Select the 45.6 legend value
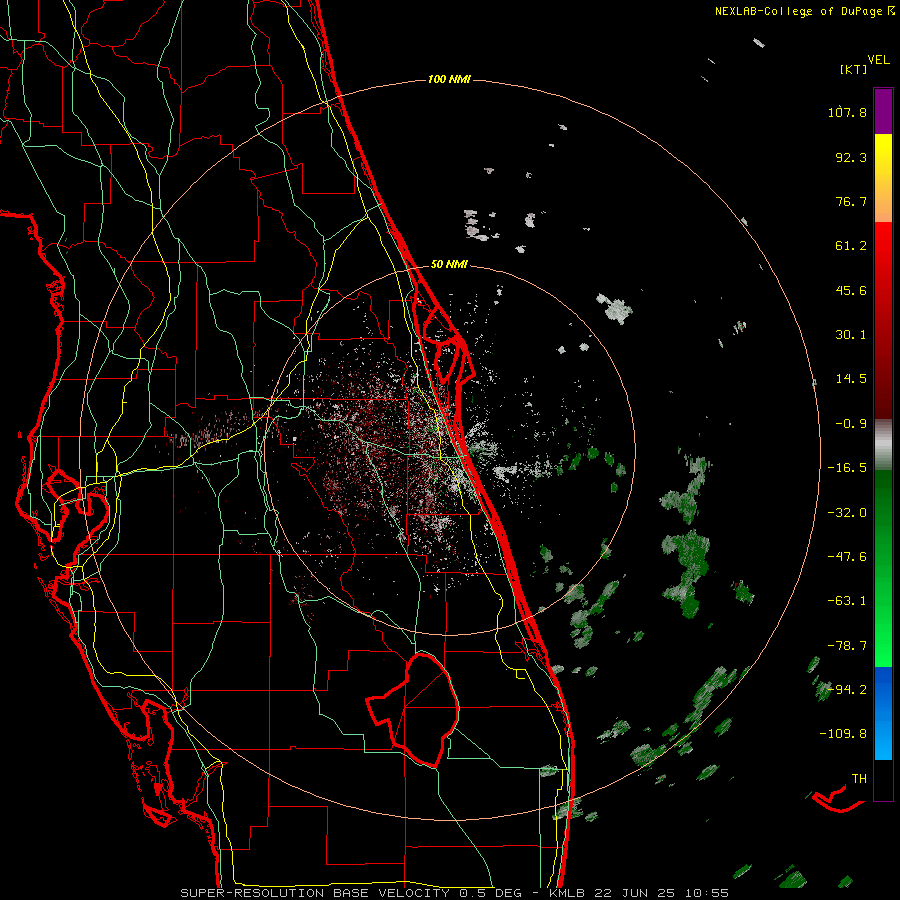 coord(851,290)
